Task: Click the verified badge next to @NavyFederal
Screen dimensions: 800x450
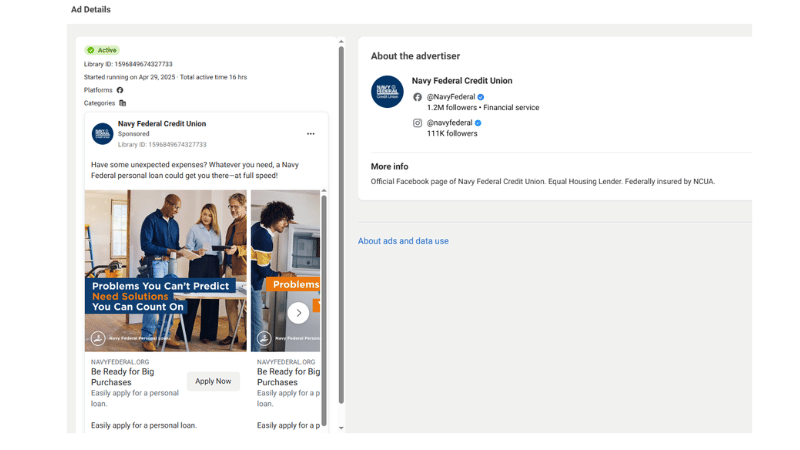Action: [x=481, y=97]
